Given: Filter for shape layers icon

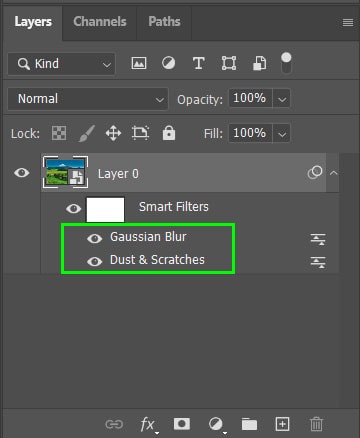Looking at the screenshot, I should pyautogui.click(x=229, y=63).
